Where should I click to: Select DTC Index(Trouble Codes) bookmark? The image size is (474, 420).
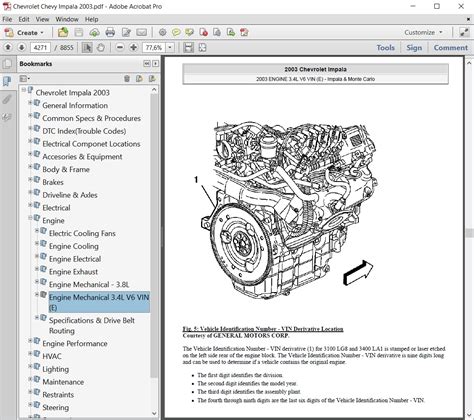click(84, 131)
